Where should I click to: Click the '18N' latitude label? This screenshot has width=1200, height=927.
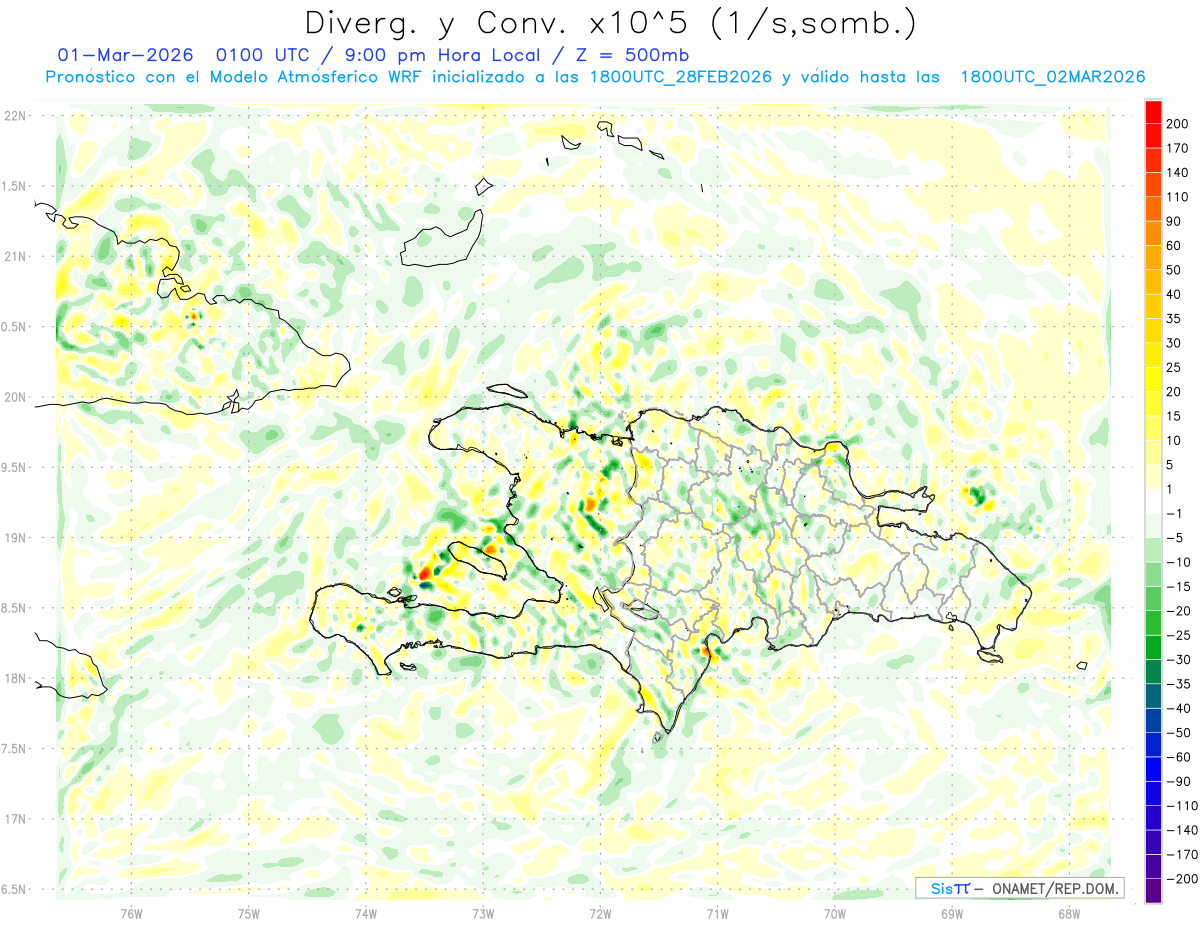click(15, 678)
